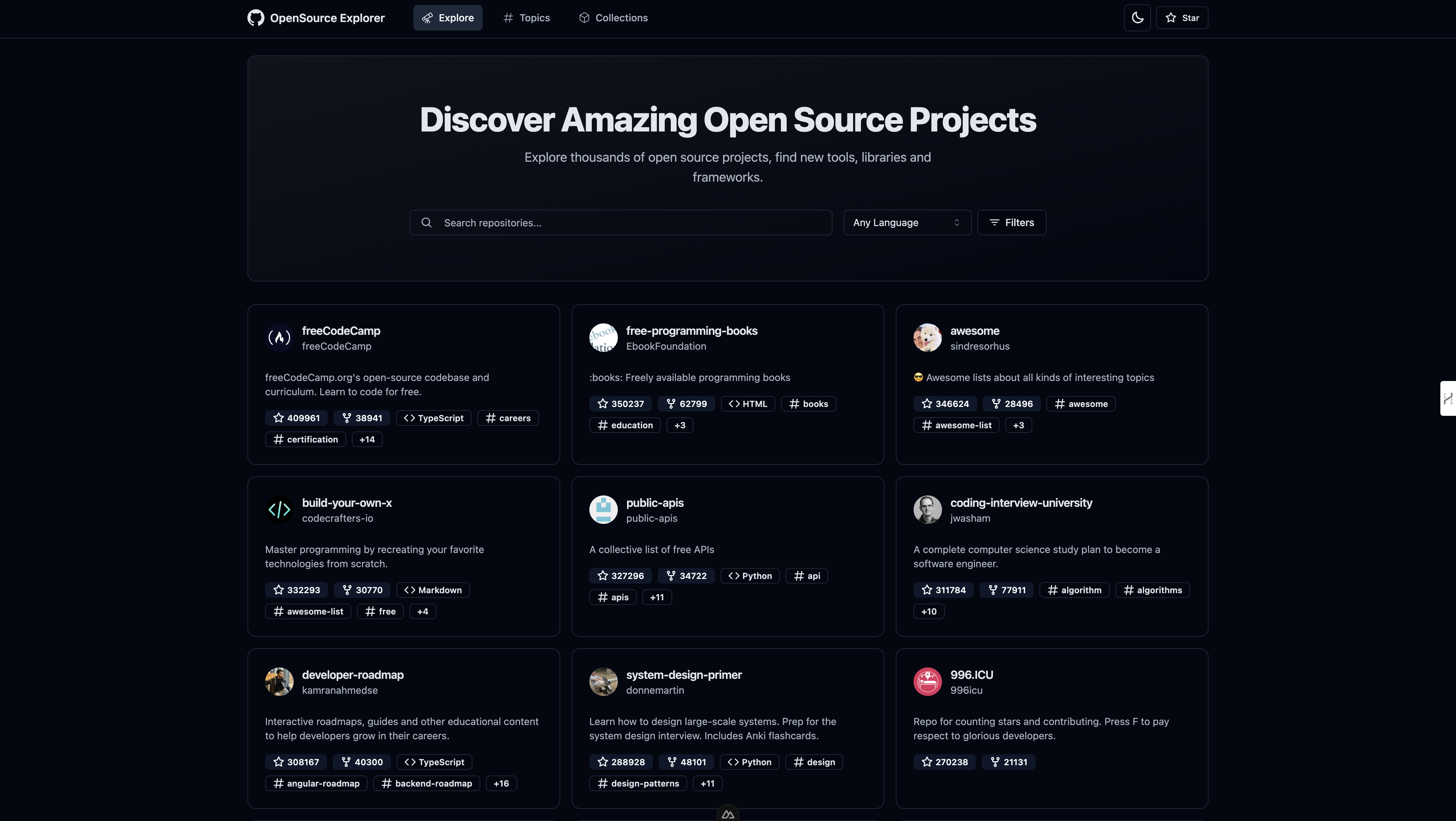The width and height of the screenshot is (1456, 821).
Task: Select the algorithms topic tag
Action: pyautogui.click(x=1152, y=590)
